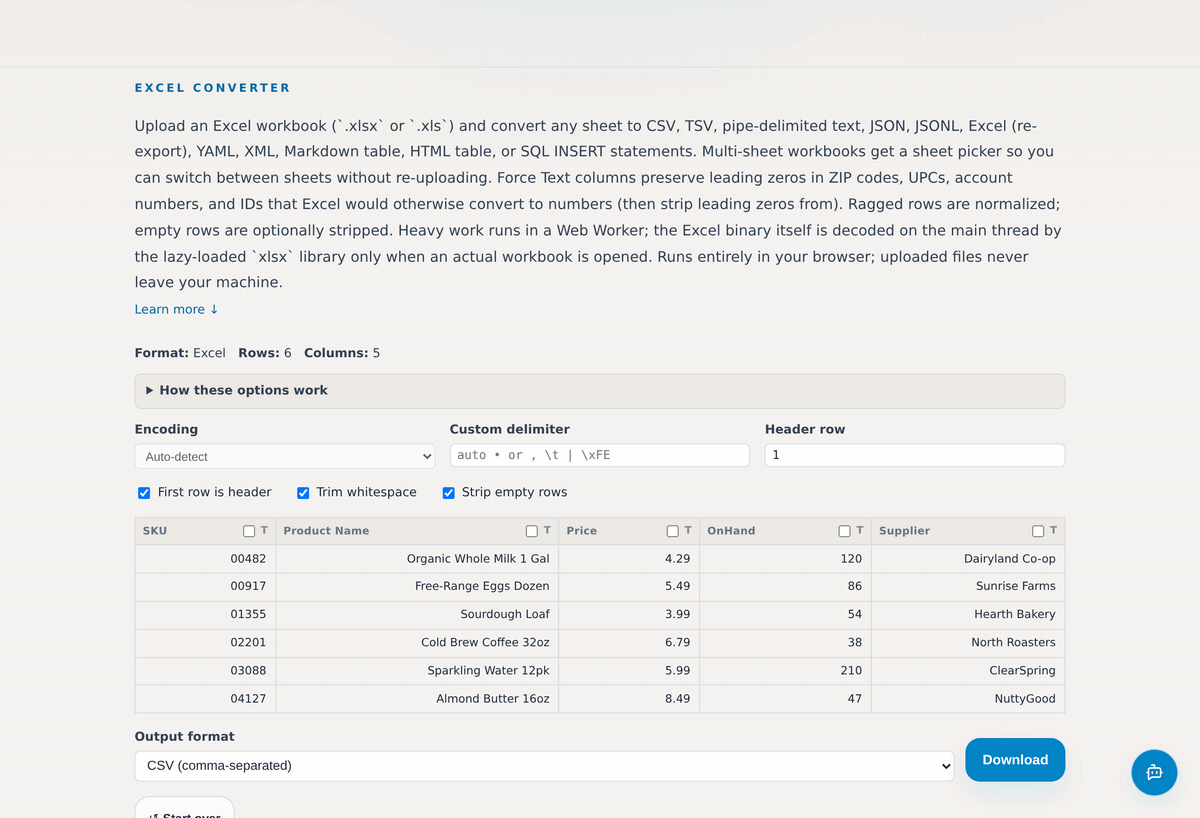Follow the Learn more link

click(x=176, y=309)
